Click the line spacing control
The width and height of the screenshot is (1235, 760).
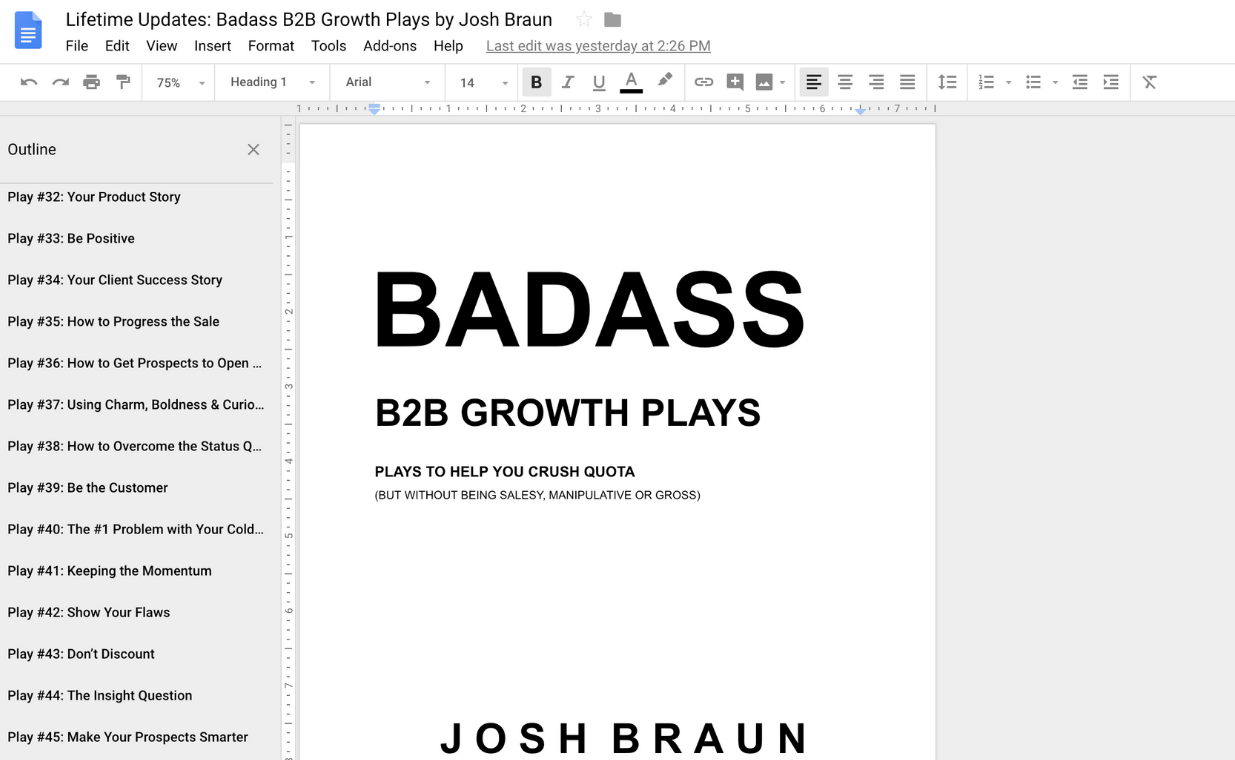click(x=947, y=81)
